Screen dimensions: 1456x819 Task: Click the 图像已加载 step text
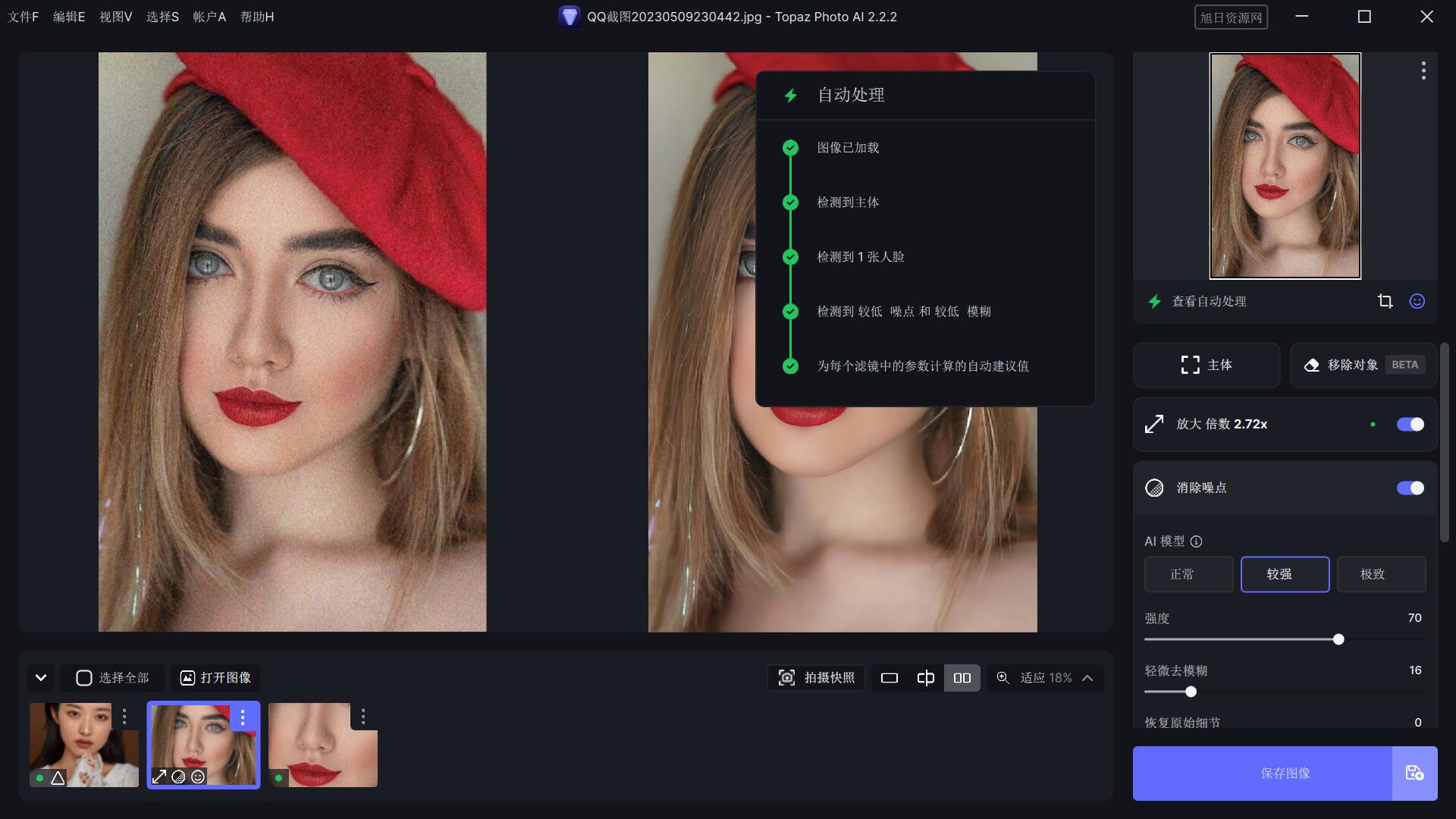click(848, 148)
